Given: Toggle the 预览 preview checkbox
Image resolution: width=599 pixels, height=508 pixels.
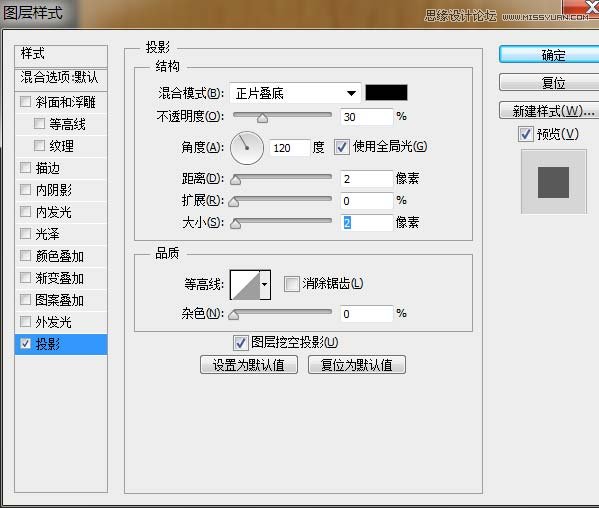Looking at the screenshot, I should pos(526,134).
